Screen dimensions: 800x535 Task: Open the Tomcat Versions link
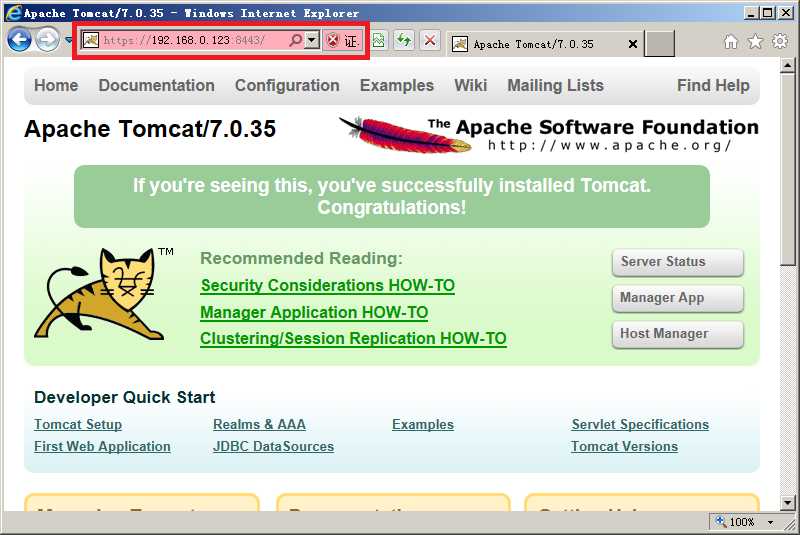click(624, 446)
